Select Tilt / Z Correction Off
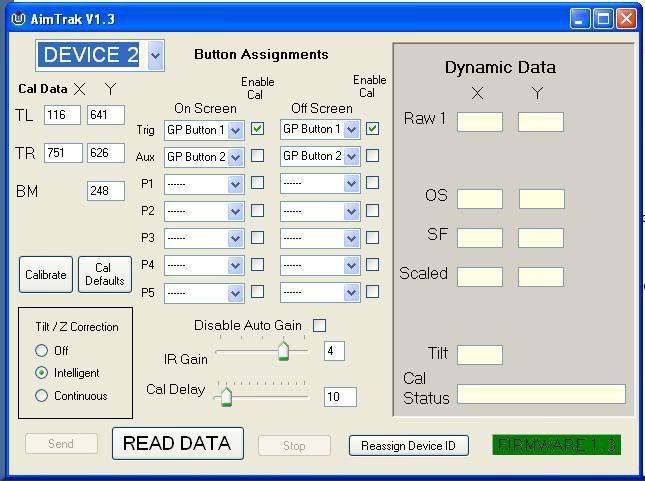 tap(41, 350)
